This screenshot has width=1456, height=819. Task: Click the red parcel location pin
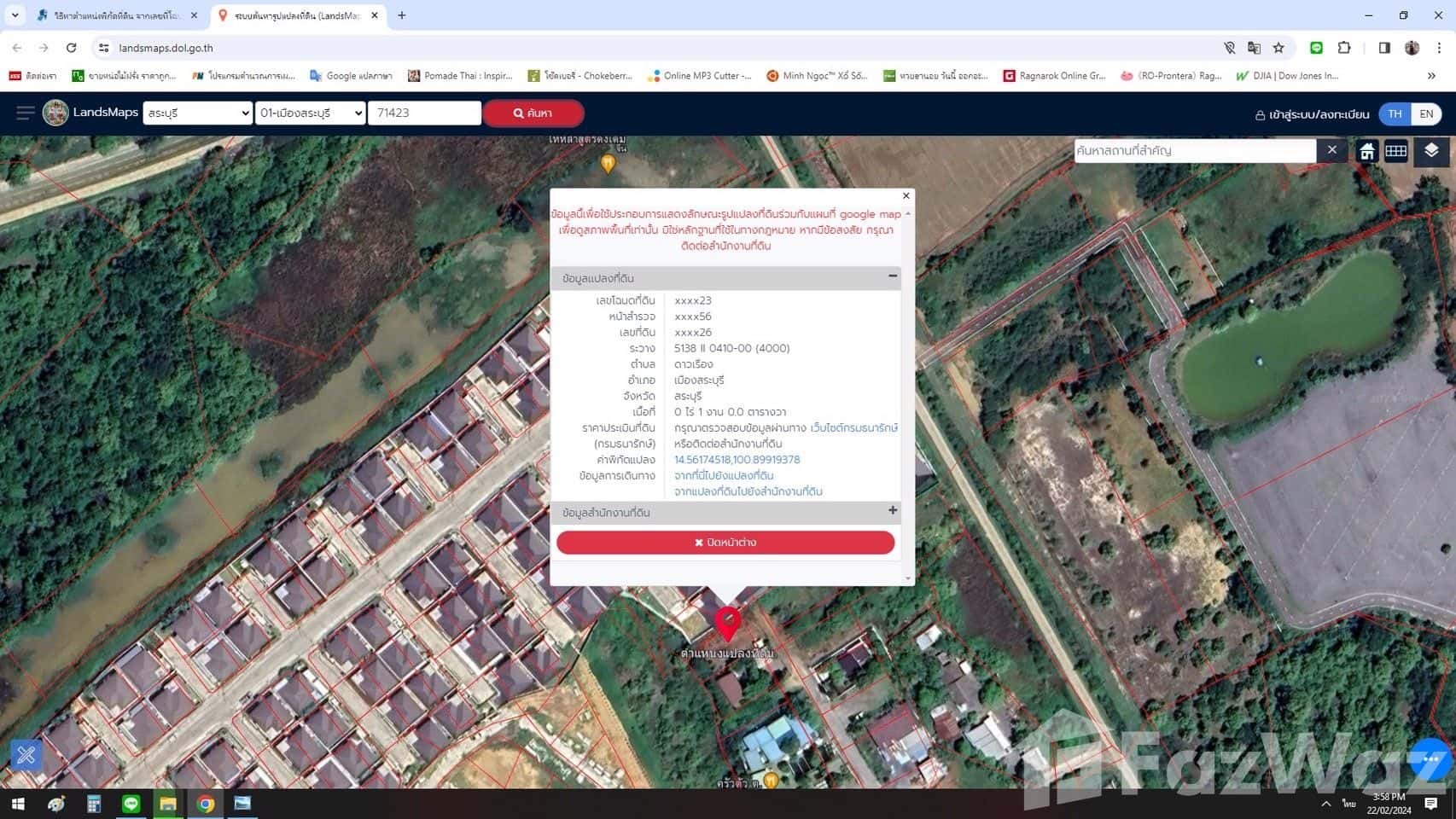pos(727,623)
